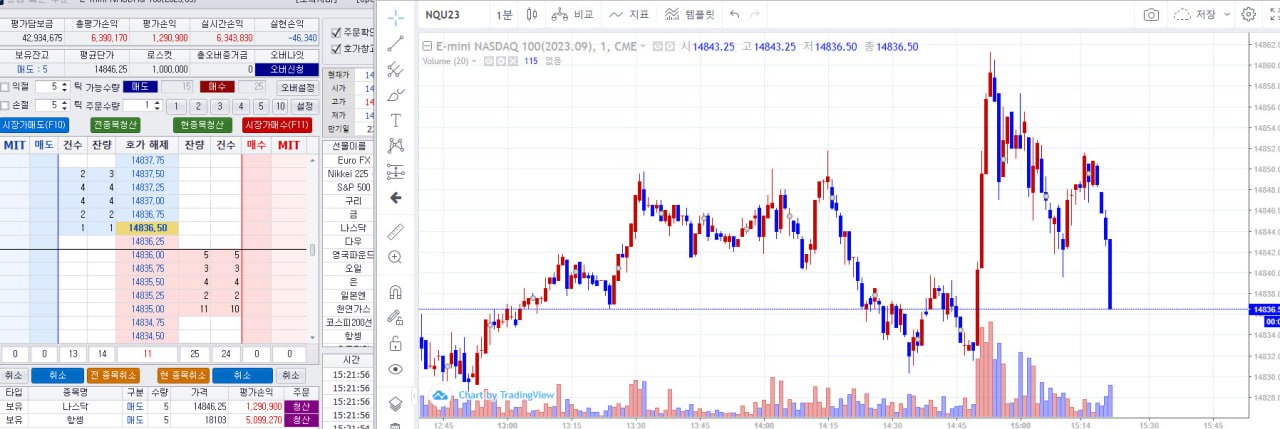
Task: Activate the zoom in magnifier tool
Action: (x=396, y=257)
